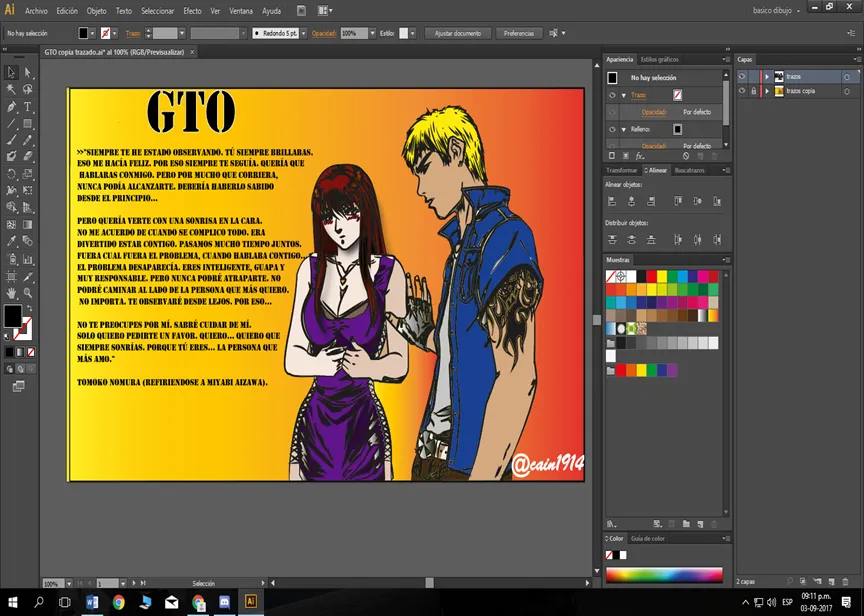Click vertical distribute top icon
Screen dimensions: 864x616
click(x=612, y=240)
